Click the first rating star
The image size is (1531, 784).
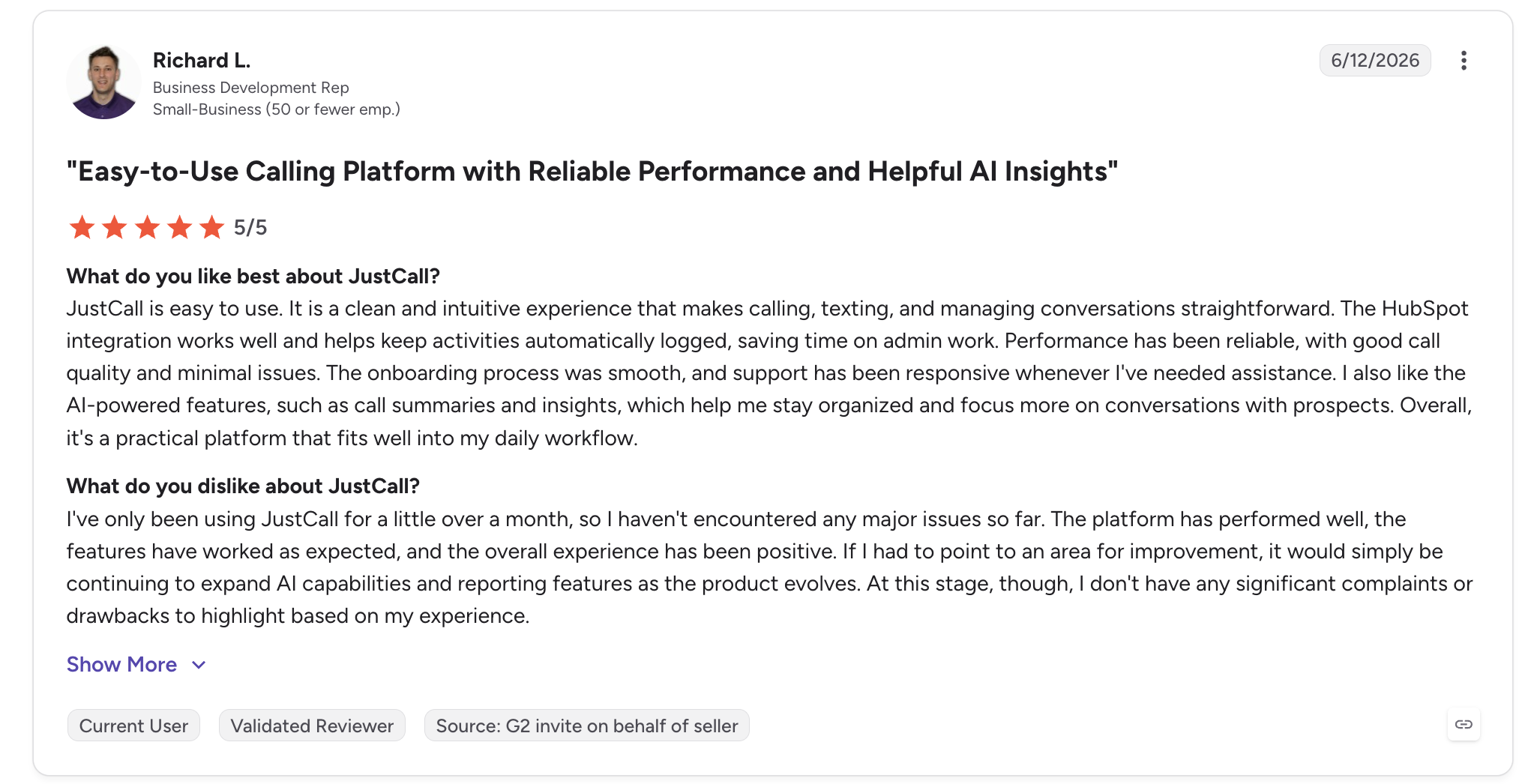(x=82, y=227)
